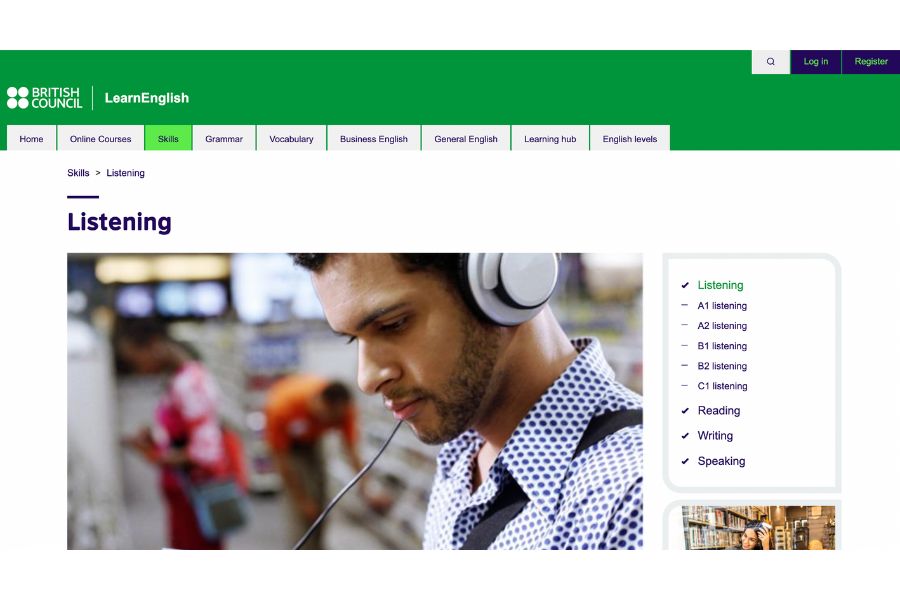The width and height of the screenshot is (900, 600).
Task: Open A1 listening in sidebar
Action: pyautogui.click(x=722, y=306)
